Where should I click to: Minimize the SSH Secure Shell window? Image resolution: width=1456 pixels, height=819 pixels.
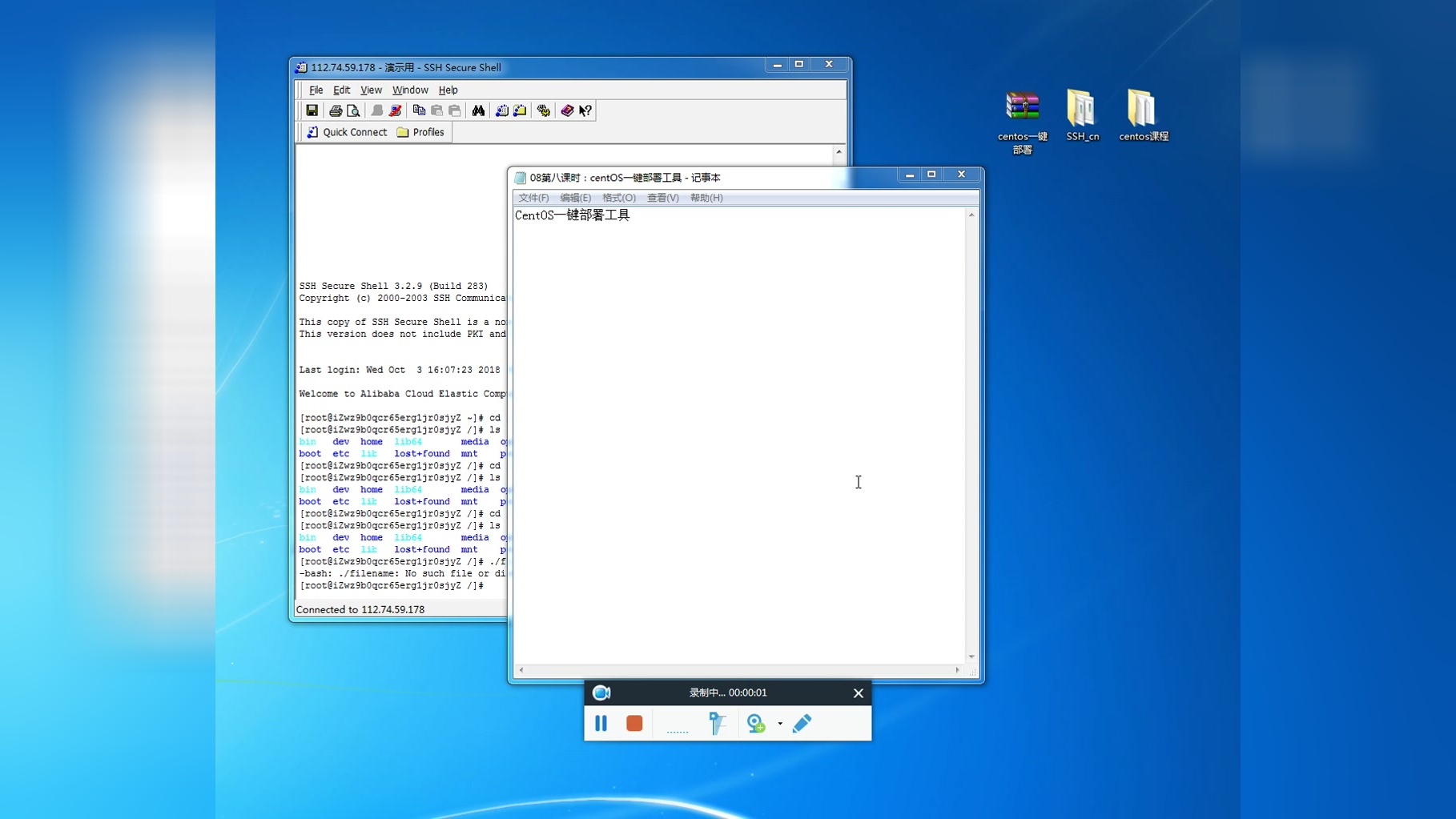[x=777, y=64]
